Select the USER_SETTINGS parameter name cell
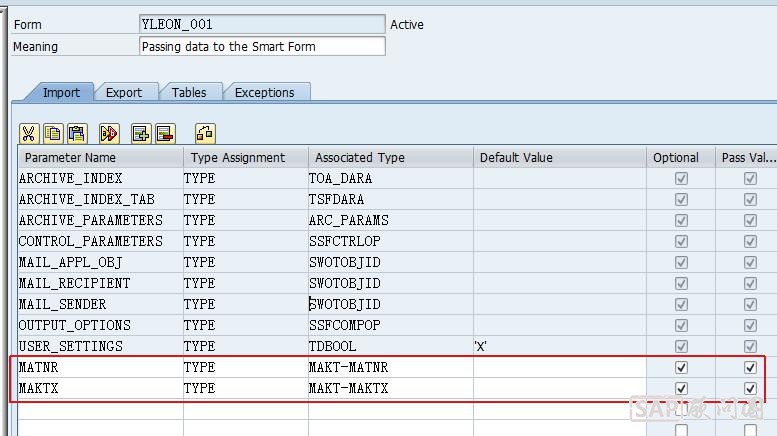 pos(101,346)
